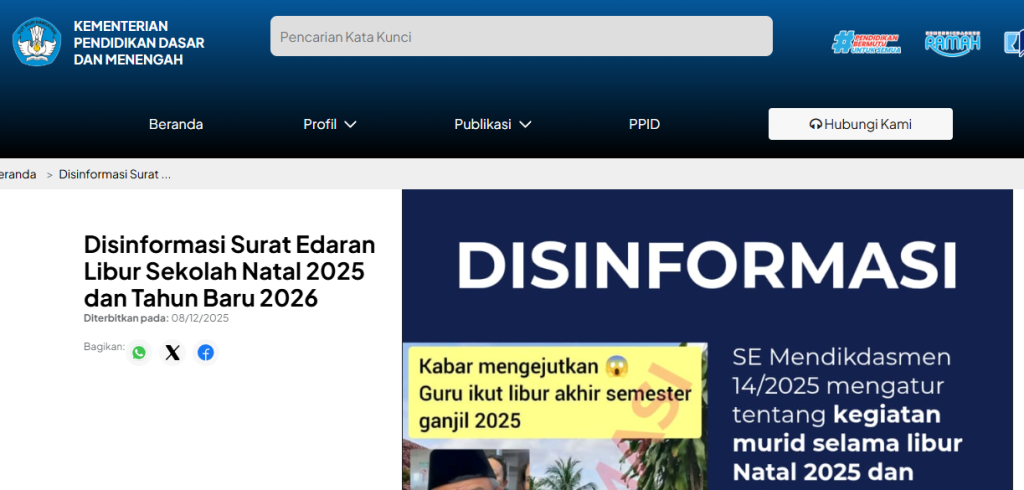The height and width of the screenshot is (490, 1024).
Task: Click the Kemendikdasmen emblem logo
Action: pos(37,42)
